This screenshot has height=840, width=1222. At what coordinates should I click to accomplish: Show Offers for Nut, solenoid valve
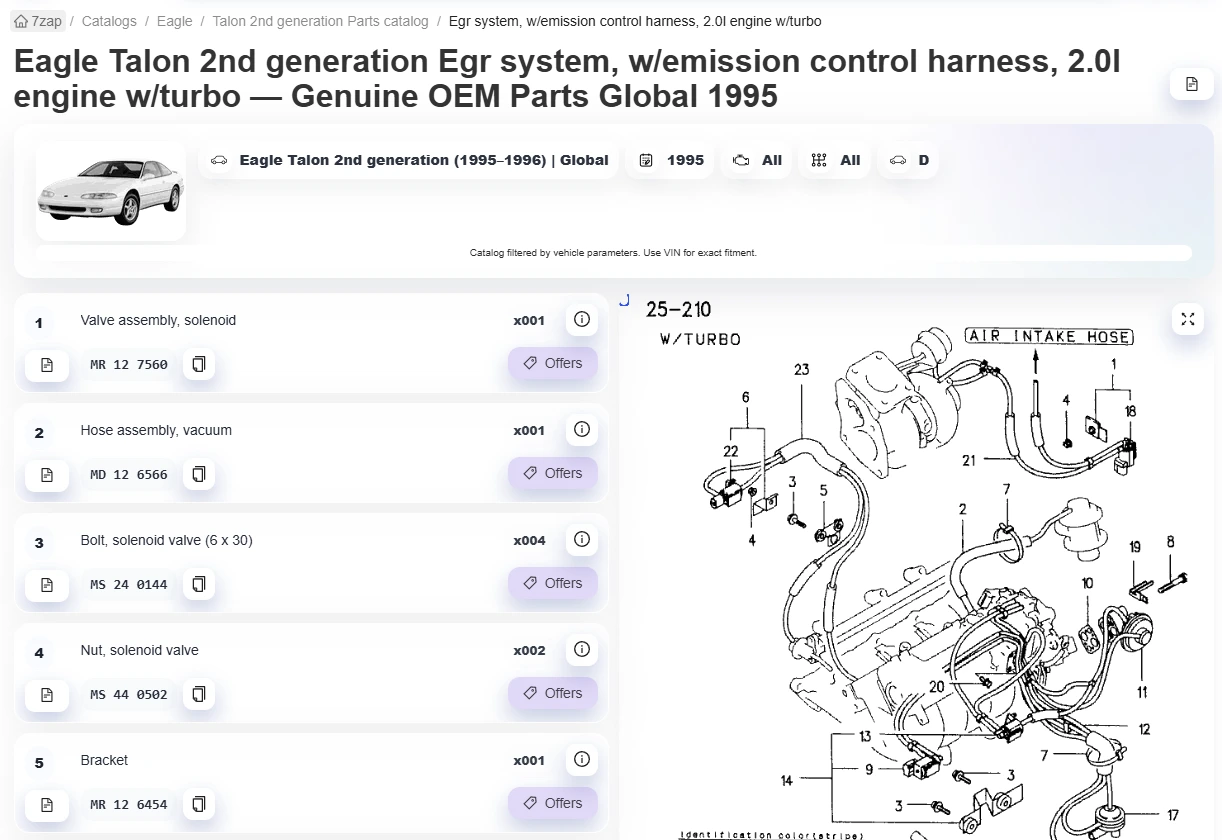pyautogui.click(x=553, y=694)
